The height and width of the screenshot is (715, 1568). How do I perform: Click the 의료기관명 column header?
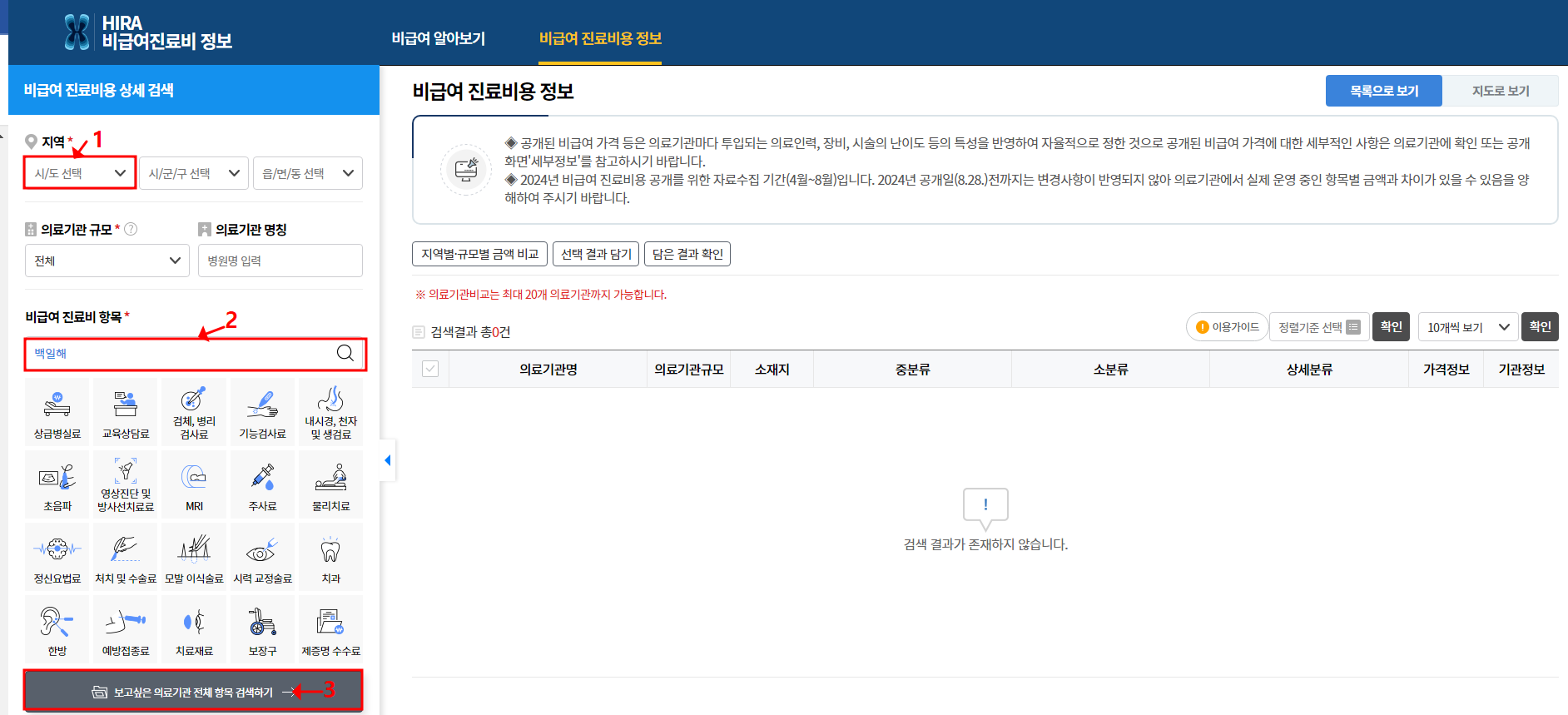[548, 369]
